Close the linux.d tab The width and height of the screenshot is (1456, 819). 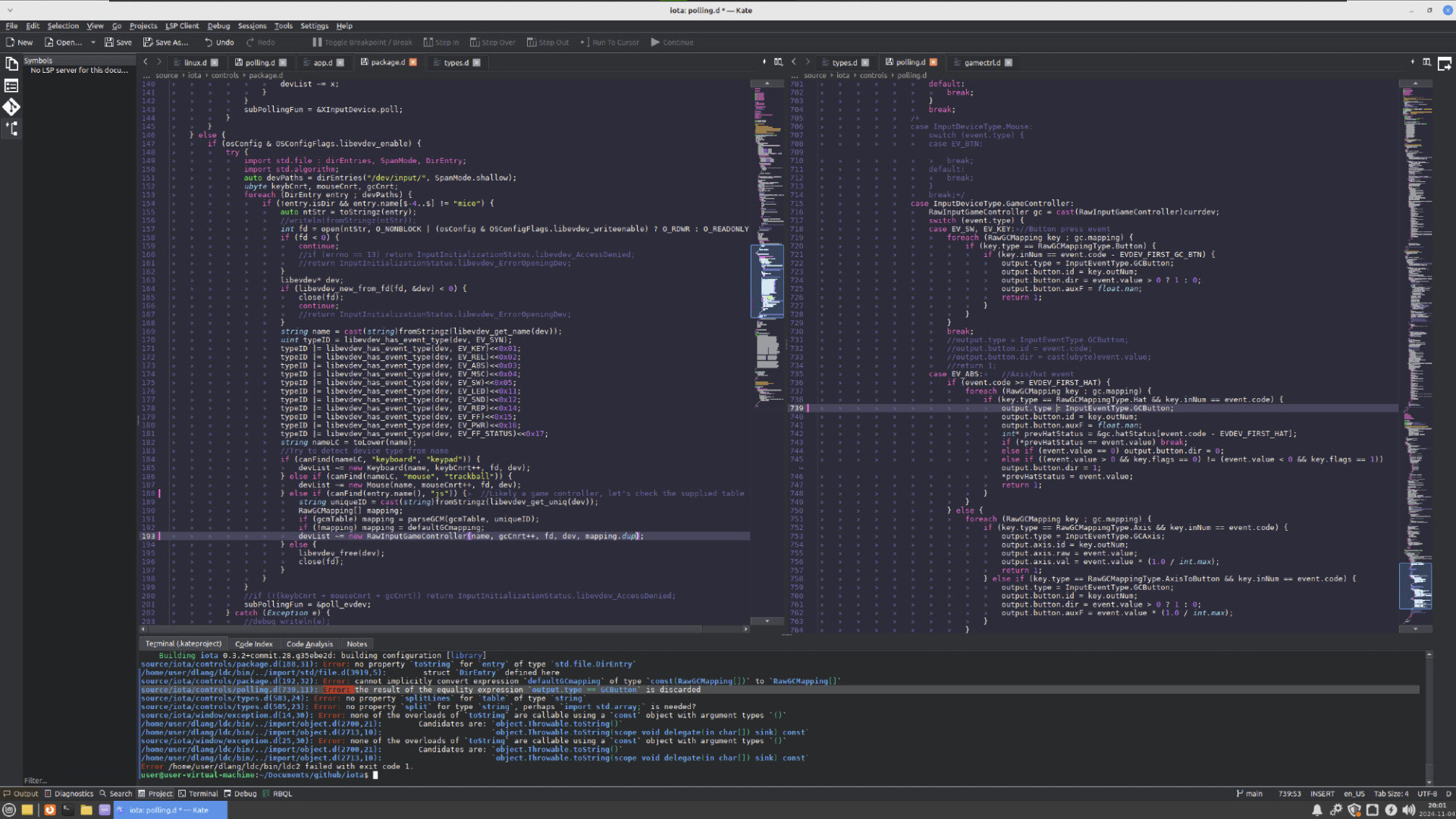pyautogui.click(x=215, y=63)
